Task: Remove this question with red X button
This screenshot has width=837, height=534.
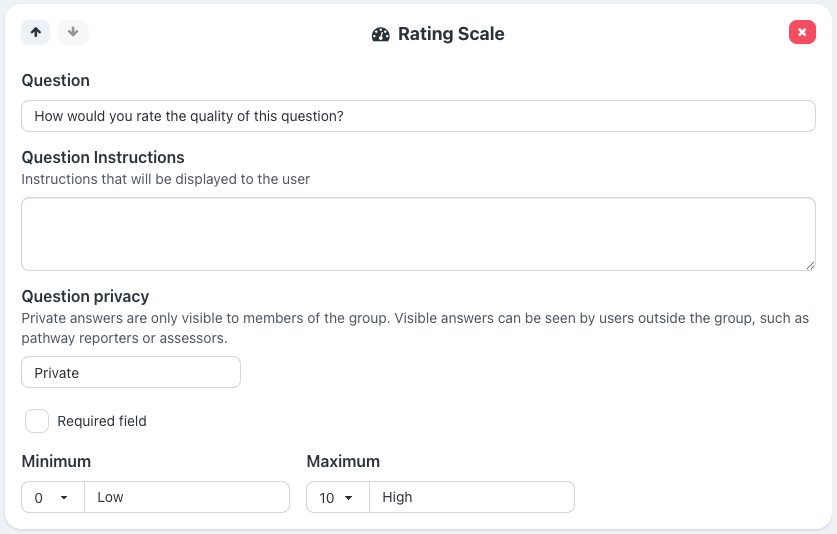Action: pyautogui.click(x=802, y=32)
